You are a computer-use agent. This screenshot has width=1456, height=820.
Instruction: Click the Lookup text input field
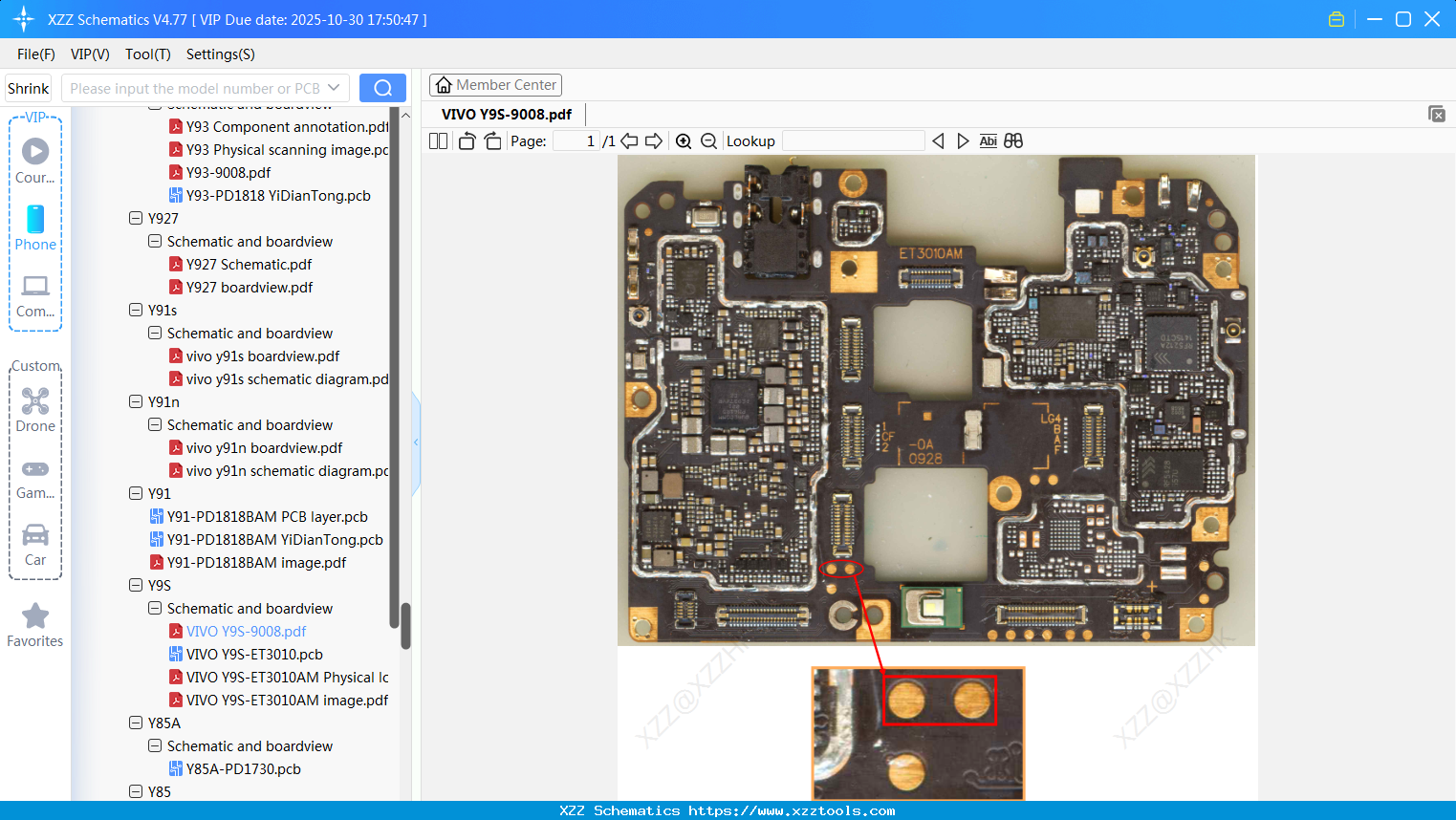(x=853, y=141)
